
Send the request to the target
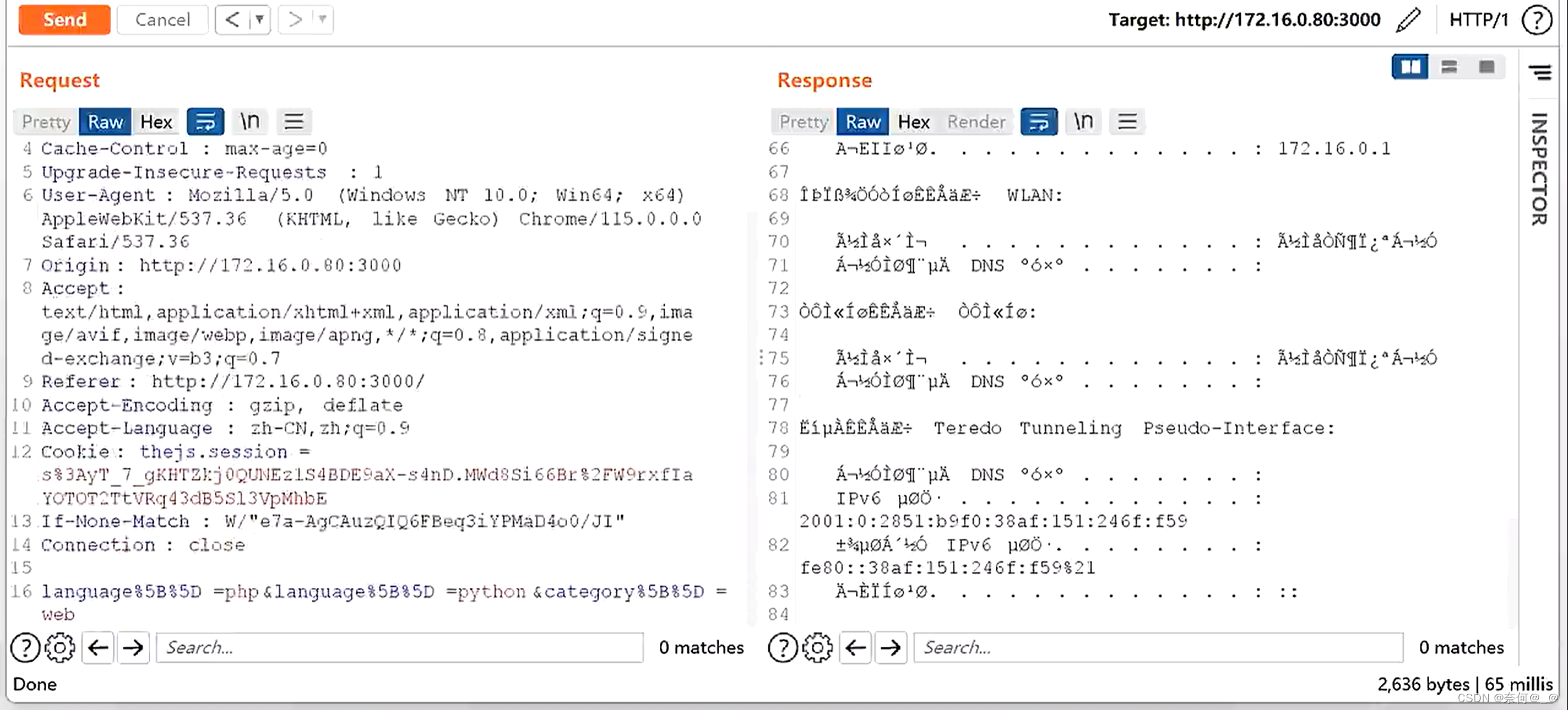(x=64, y=19)
